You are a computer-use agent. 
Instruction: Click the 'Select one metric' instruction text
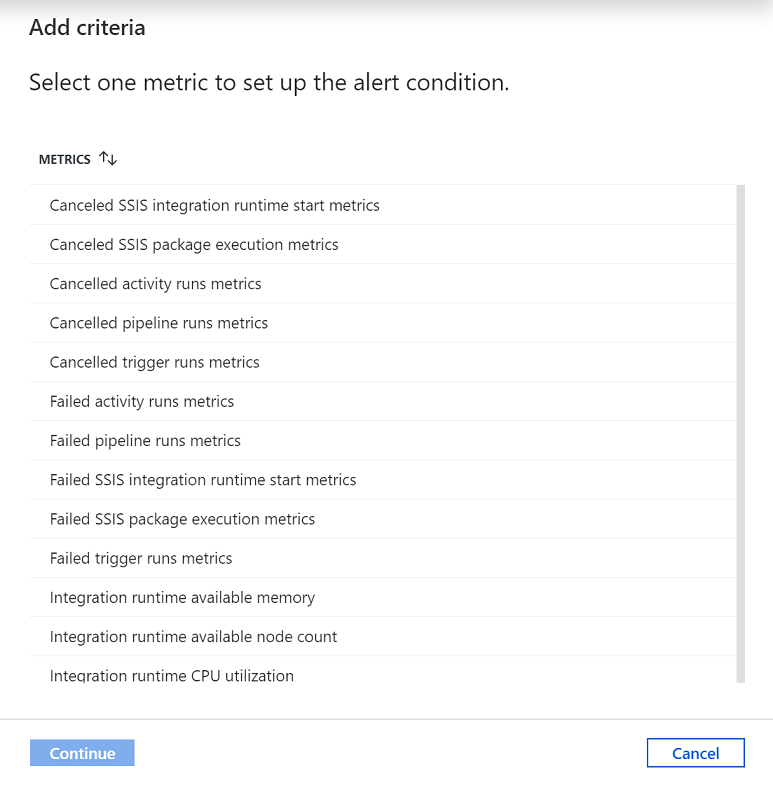(x=269, y=82)
